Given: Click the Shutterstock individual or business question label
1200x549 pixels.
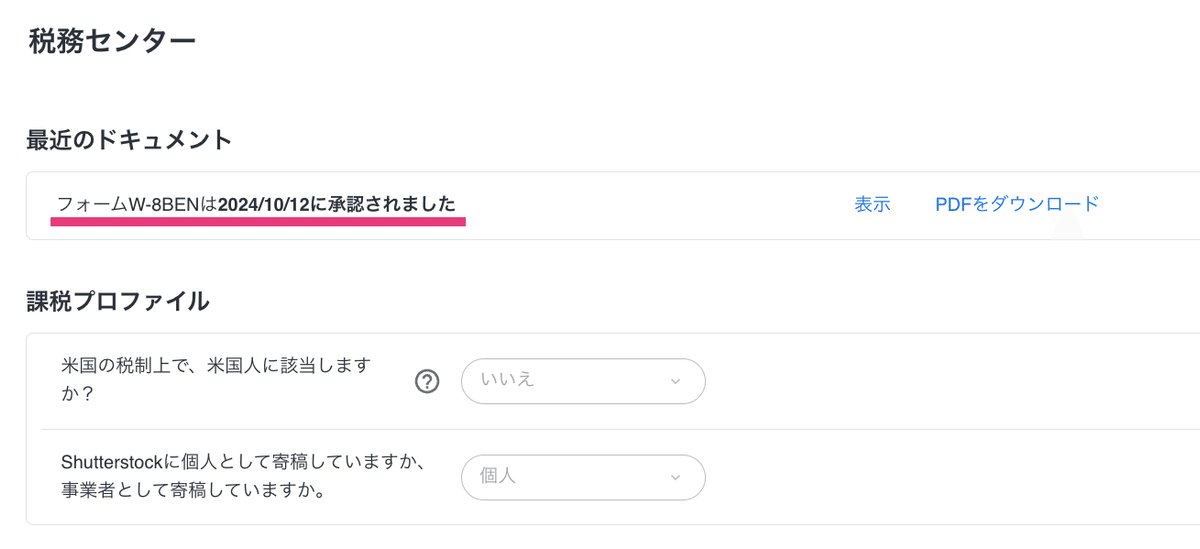Looking at the screenshot, I should coord(245,477).
